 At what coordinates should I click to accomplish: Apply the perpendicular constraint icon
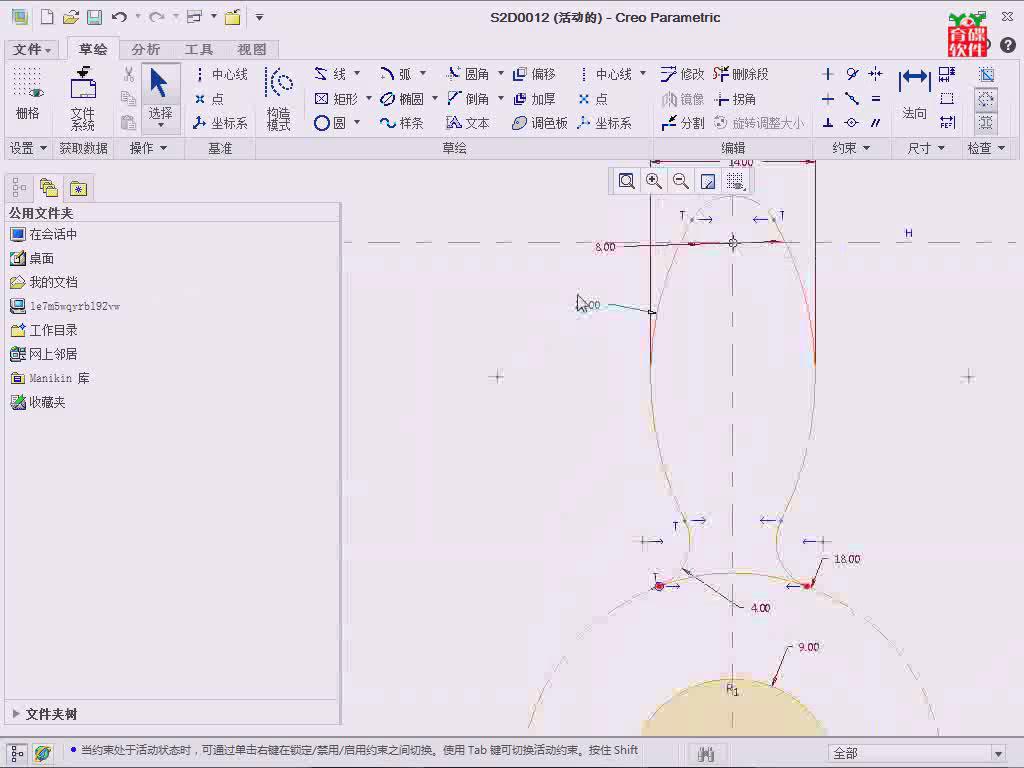[x=827, y=123]
